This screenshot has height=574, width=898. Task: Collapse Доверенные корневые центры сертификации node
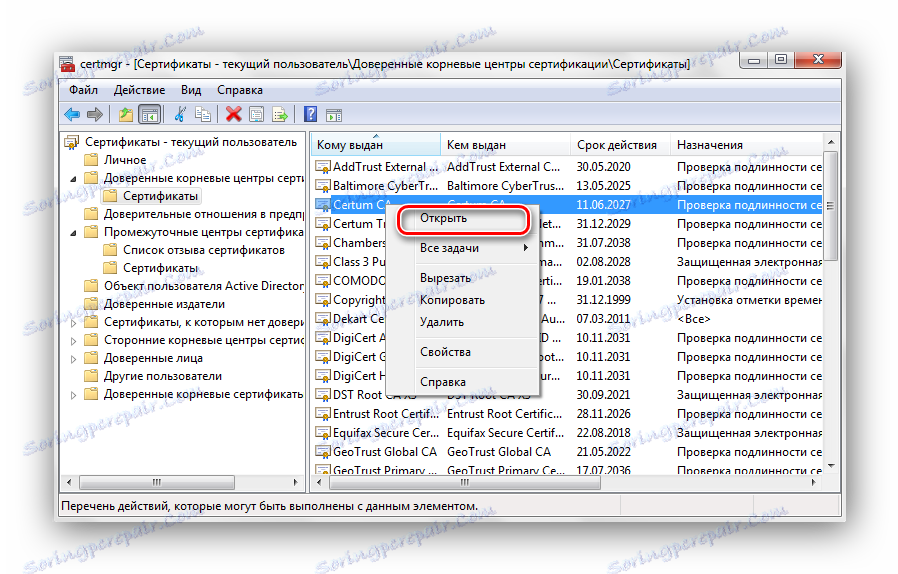point(73,179)
